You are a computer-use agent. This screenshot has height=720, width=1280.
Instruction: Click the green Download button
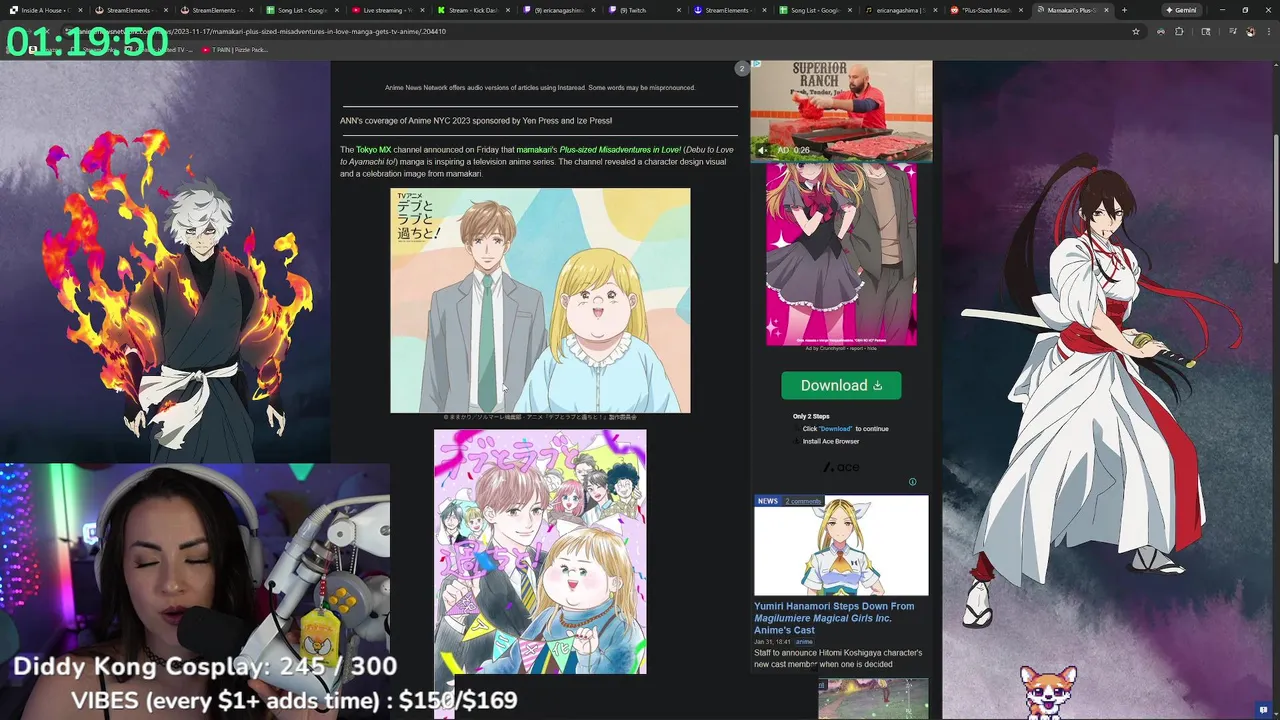point(841,385)
